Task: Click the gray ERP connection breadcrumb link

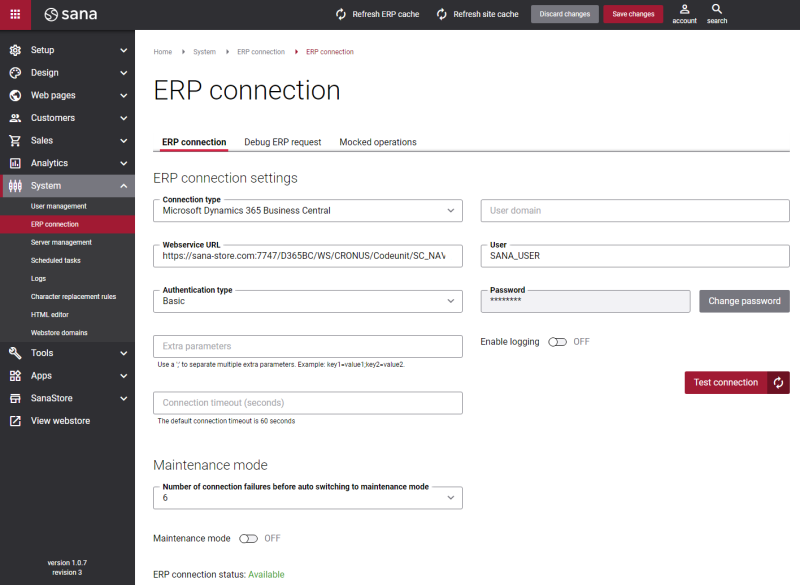Action: click(261, 52)
